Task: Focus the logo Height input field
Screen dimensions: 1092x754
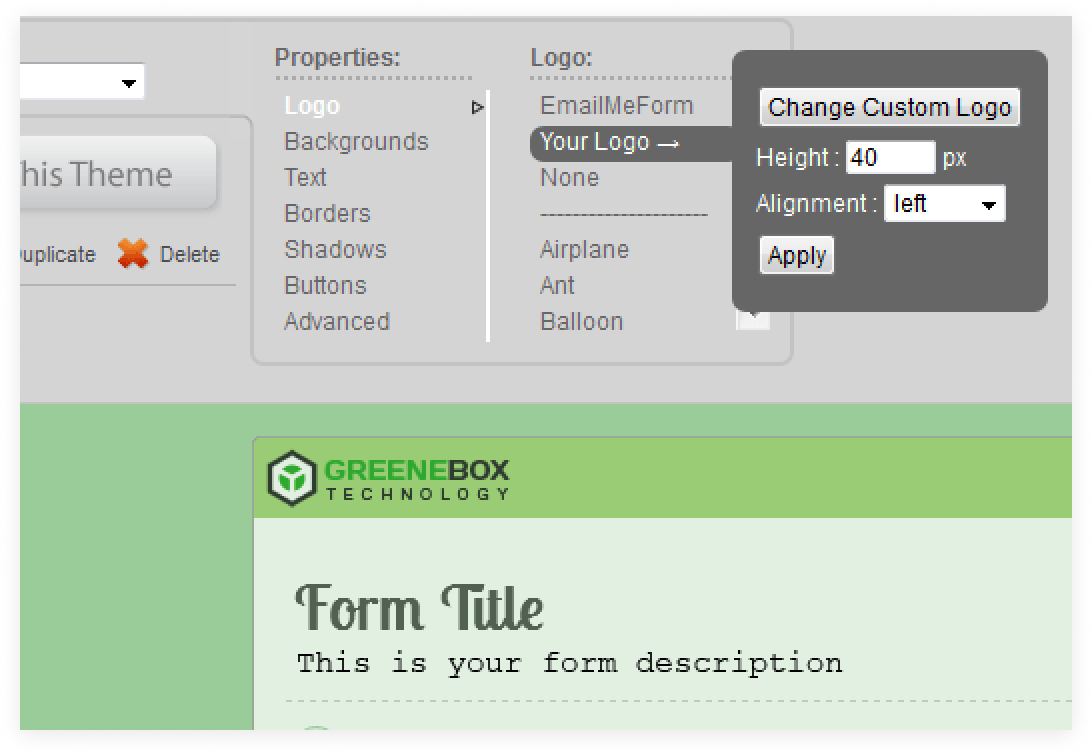Action: coord(891,157)
